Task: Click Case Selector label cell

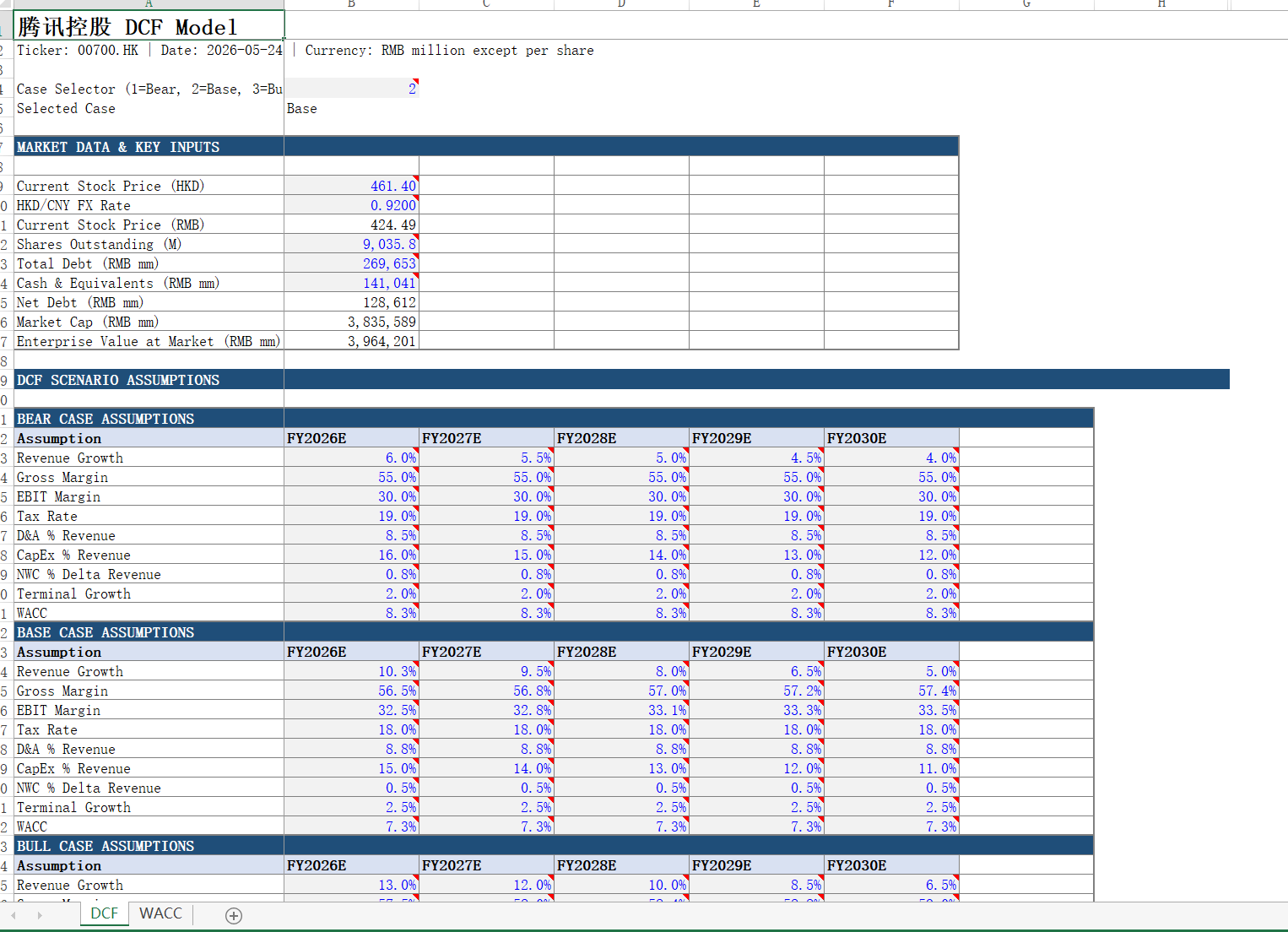Action: coord(149,89)
